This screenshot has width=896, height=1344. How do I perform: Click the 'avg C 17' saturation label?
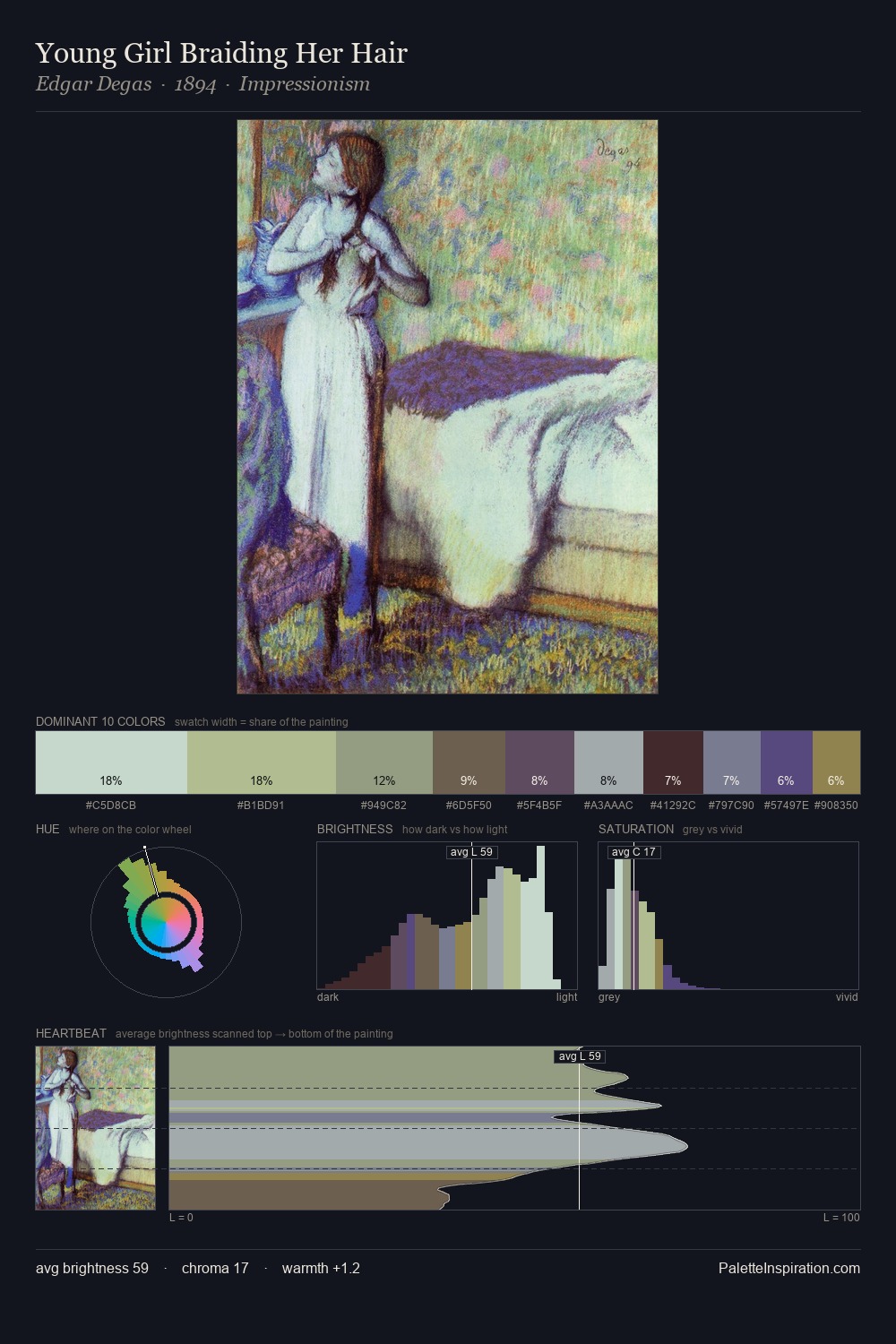point(633,852)
